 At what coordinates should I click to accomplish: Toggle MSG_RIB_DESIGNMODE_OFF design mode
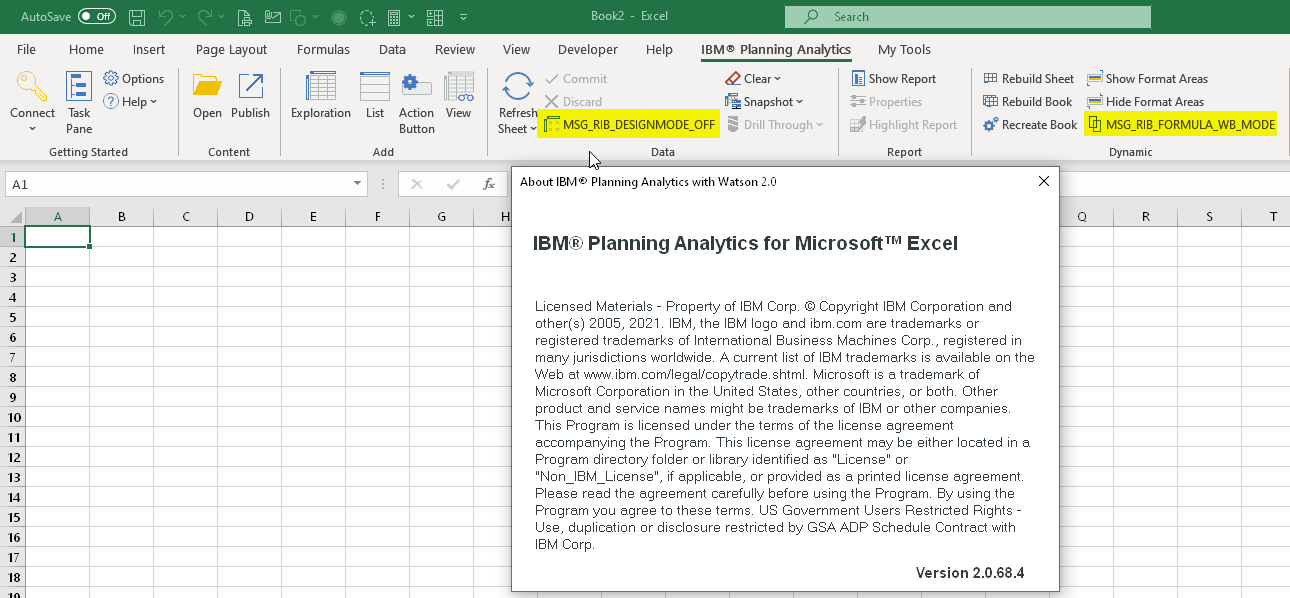629,125
